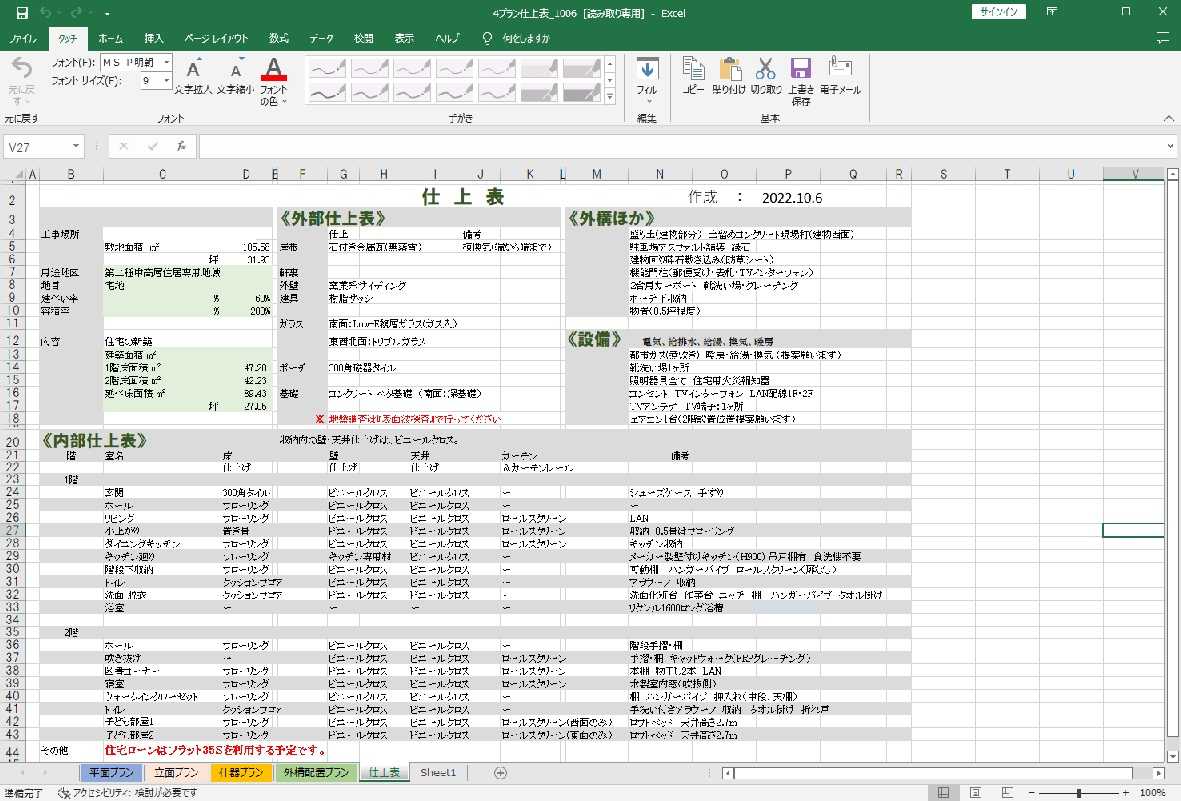Click the zoom level 100% button
Image resolution: width=1181 pixels, height=801 pixels.
[x=1152, y=793]
